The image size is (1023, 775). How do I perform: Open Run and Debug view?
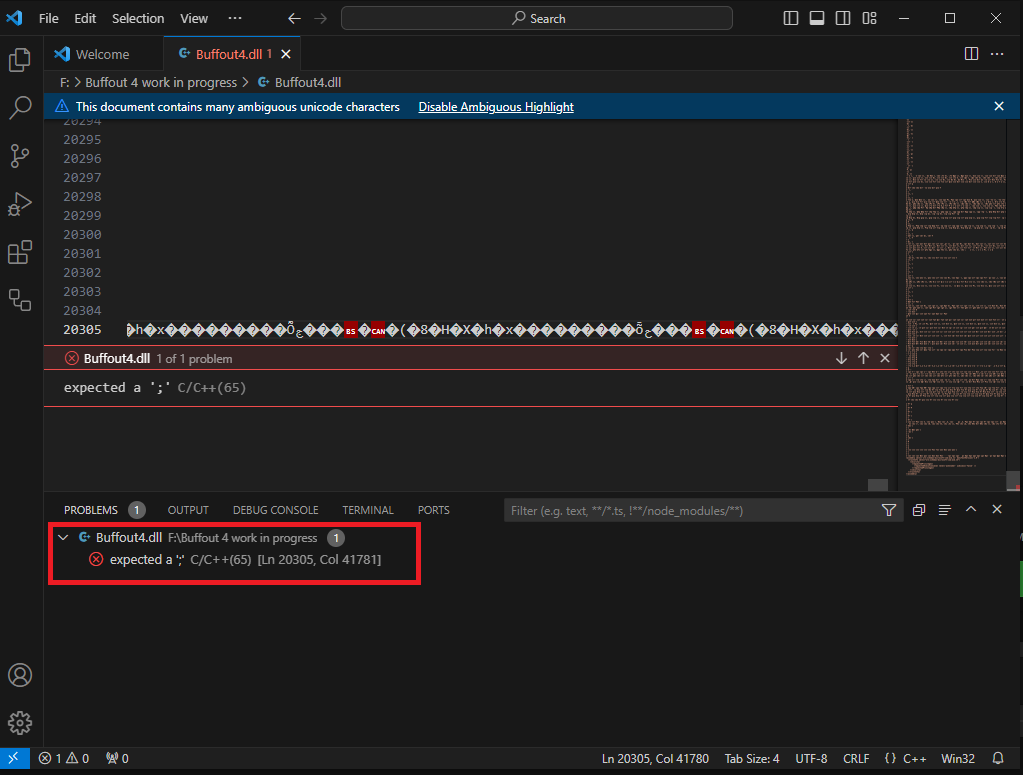(x=20, y=204)
